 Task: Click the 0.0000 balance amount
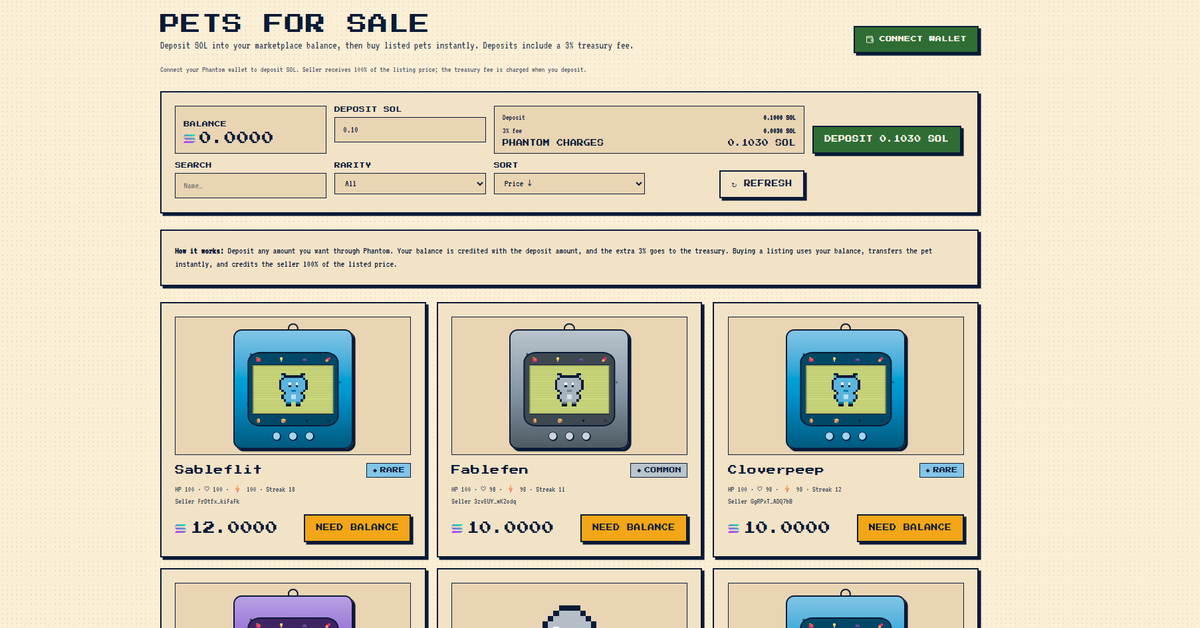236,138
